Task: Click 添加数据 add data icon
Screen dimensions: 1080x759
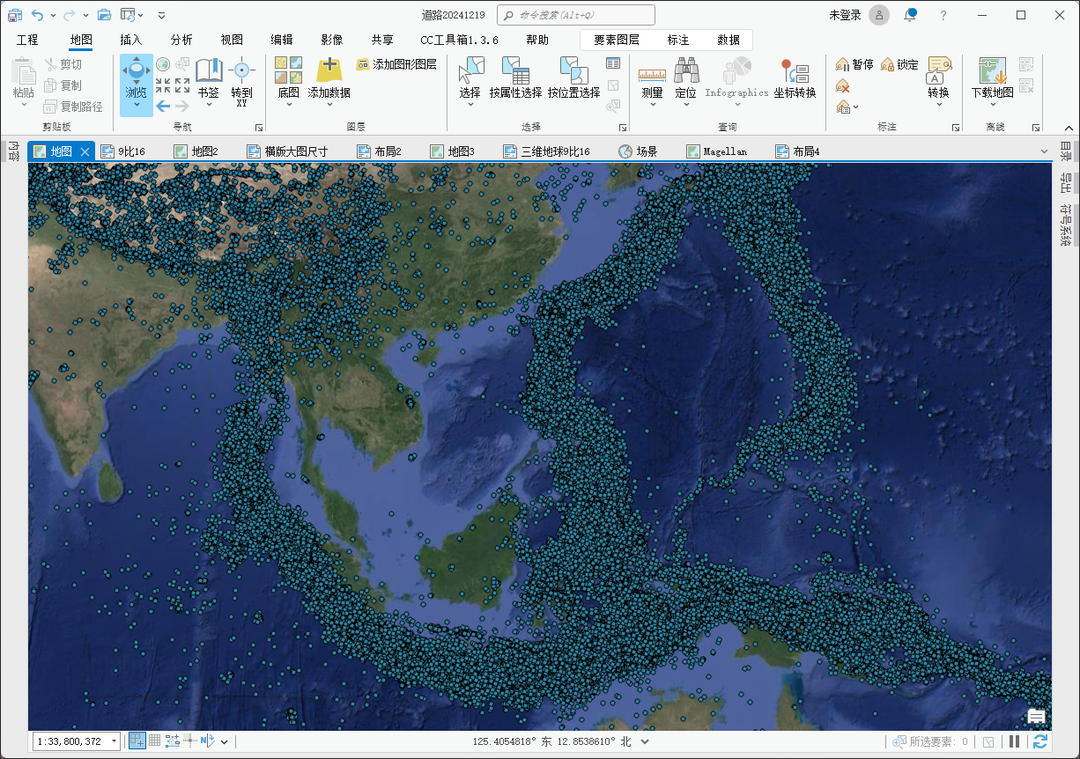Action: [x=329, y=69]
